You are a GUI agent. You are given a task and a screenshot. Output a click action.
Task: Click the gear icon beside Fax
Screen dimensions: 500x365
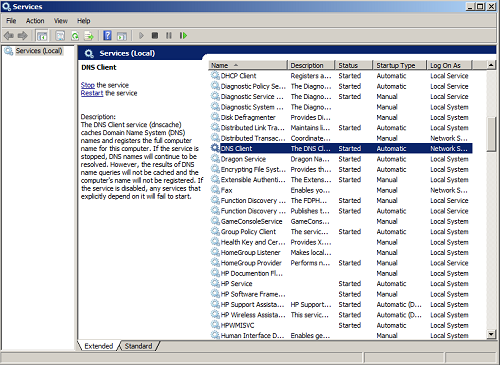[x=215, y=190]
